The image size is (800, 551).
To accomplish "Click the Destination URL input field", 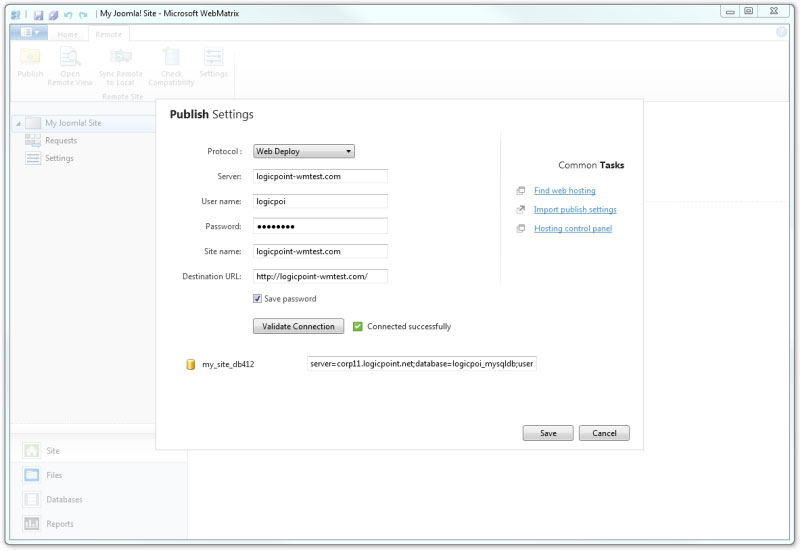I will click(320, 276).
